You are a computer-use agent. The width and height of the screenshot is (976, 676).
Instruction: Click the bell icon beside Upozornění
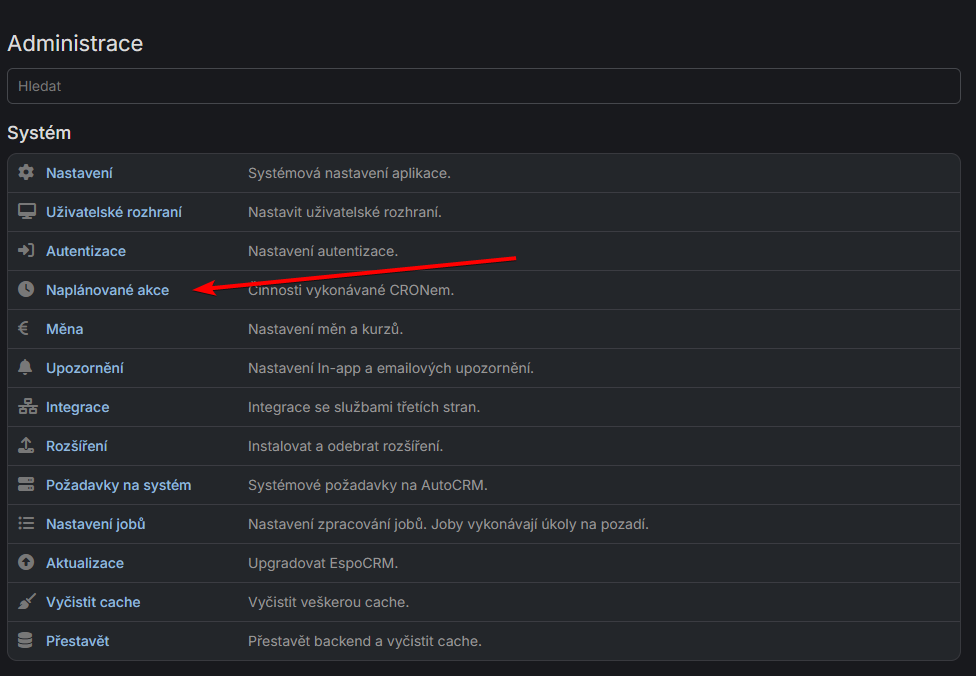(26, 368)
